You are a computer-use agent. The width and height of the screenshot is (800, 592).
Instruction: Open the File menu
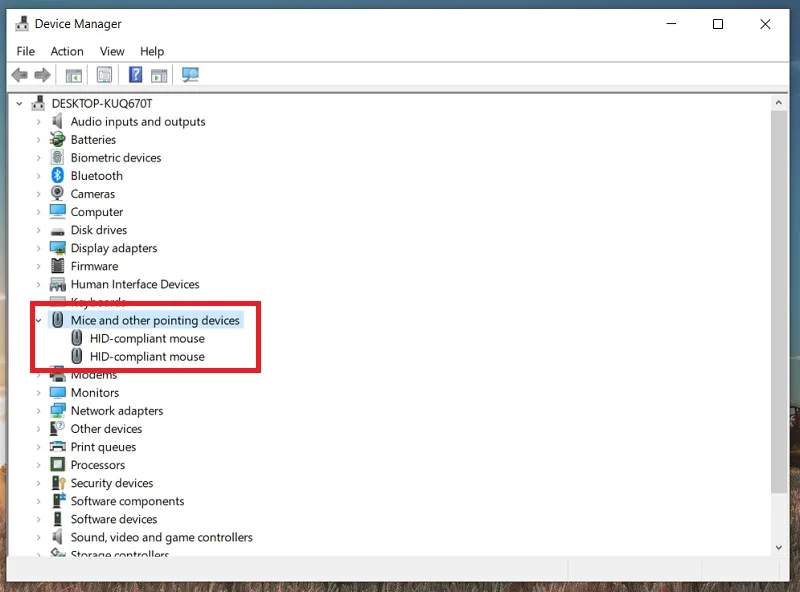[26, 52]
